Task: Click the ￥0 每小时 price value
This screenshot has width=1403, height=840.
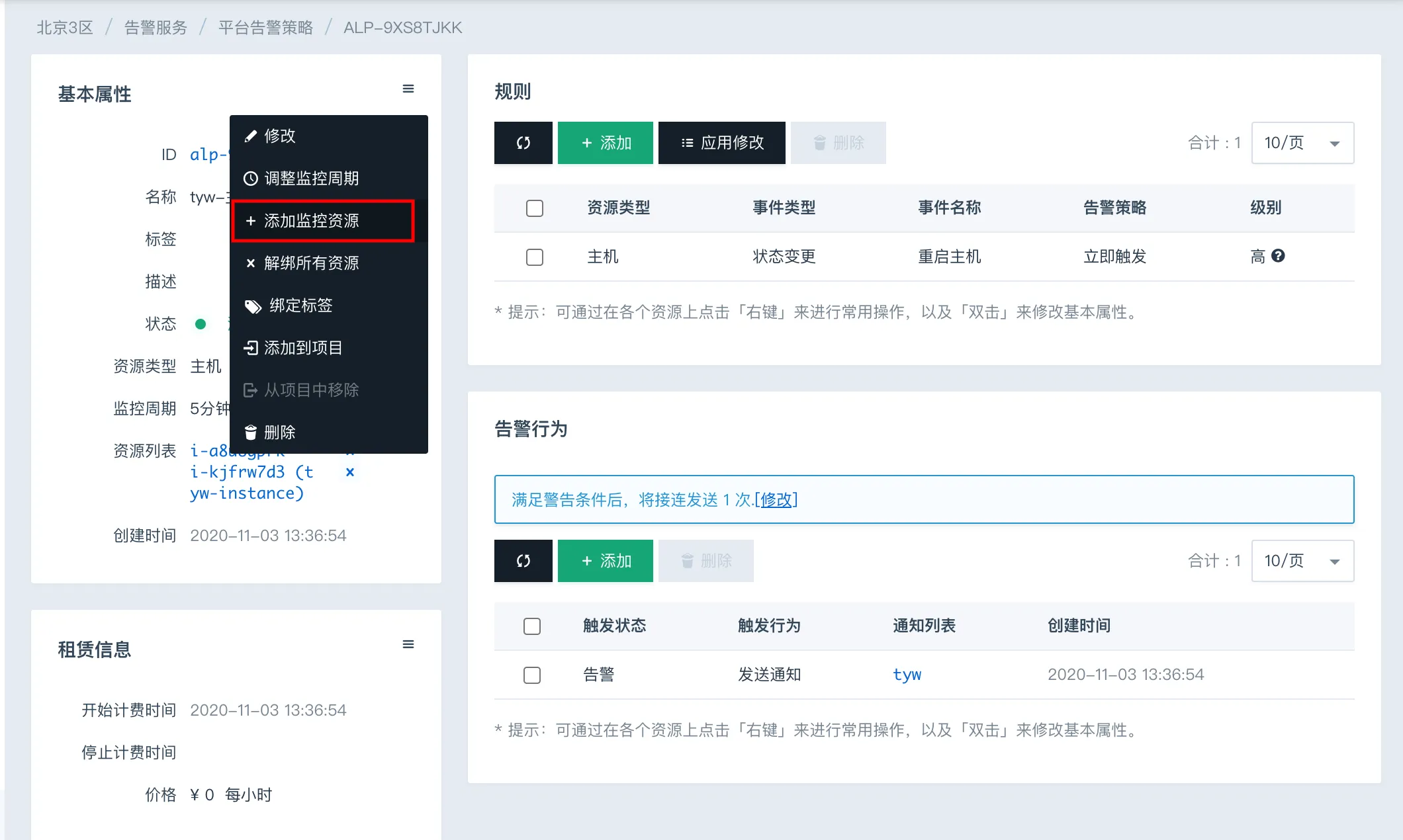Action: click(x=231, y=795)
